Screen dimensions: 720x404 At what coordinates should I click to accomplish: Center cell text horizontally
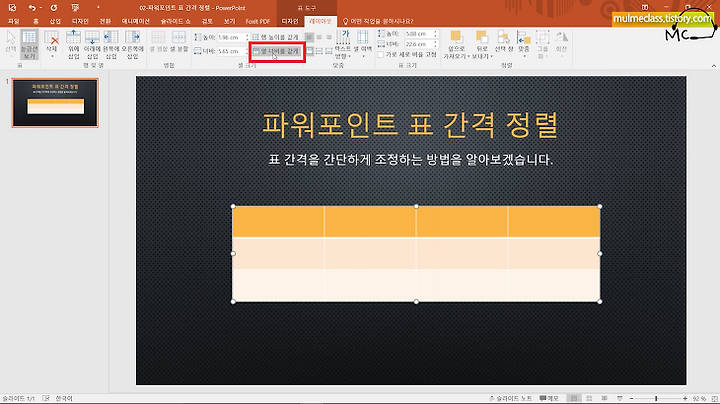[319, 37]
